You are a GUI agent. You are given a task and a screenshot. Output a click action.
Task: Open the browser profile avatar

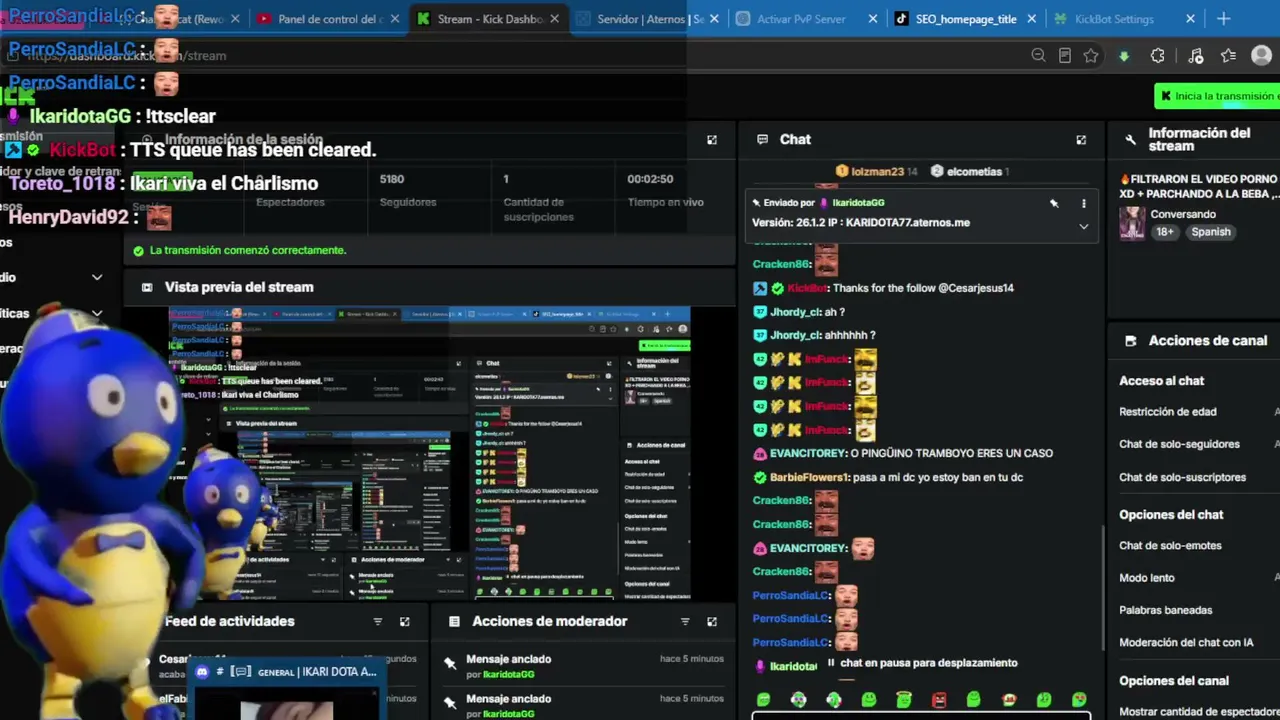[1262, 56]
